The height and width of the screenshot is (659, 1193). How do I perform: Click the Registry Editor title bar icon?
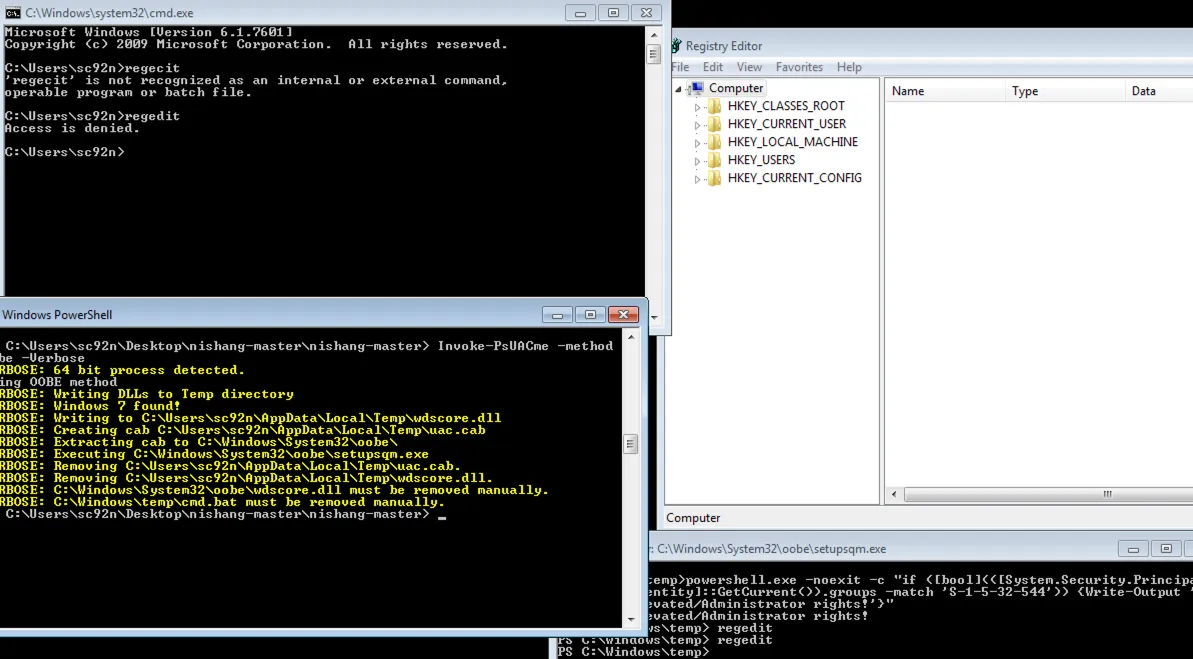click(675, 46)
